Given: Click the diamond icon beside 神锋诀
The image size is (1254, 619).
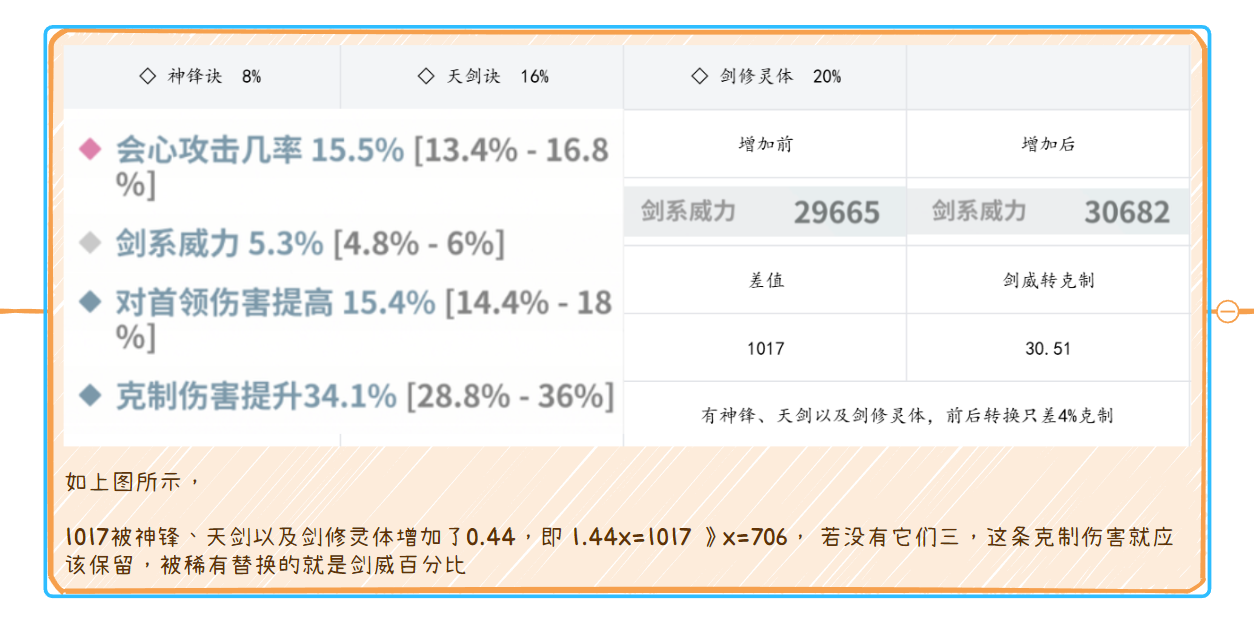Looking at the screenshot, I should click(x=147, y=76).
